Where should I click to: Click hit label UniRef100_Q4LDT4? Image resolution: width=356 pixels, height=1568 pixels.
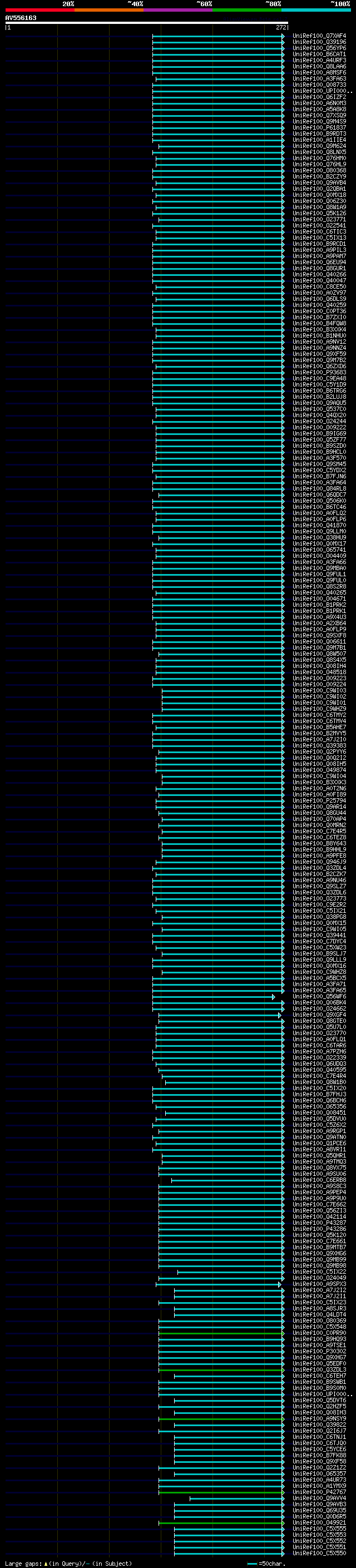[319, 1315]
